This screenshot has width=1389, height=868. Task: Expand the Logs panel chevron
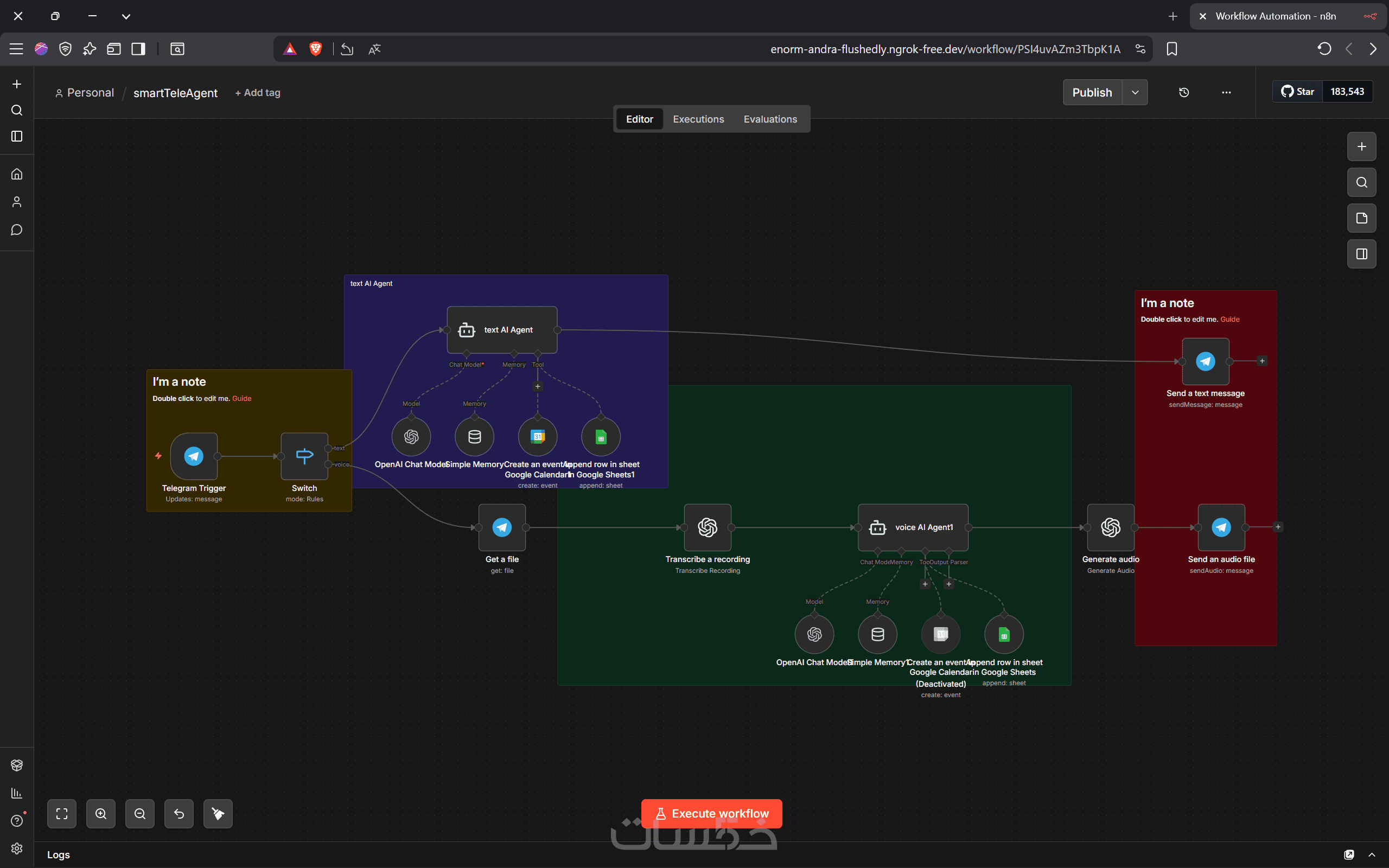tap(1371, 854)
